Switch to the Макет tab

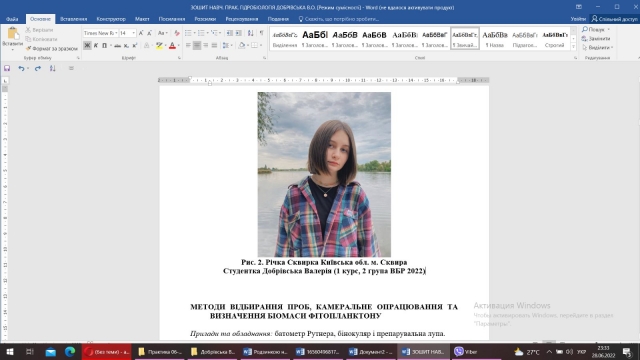point(142,19)
